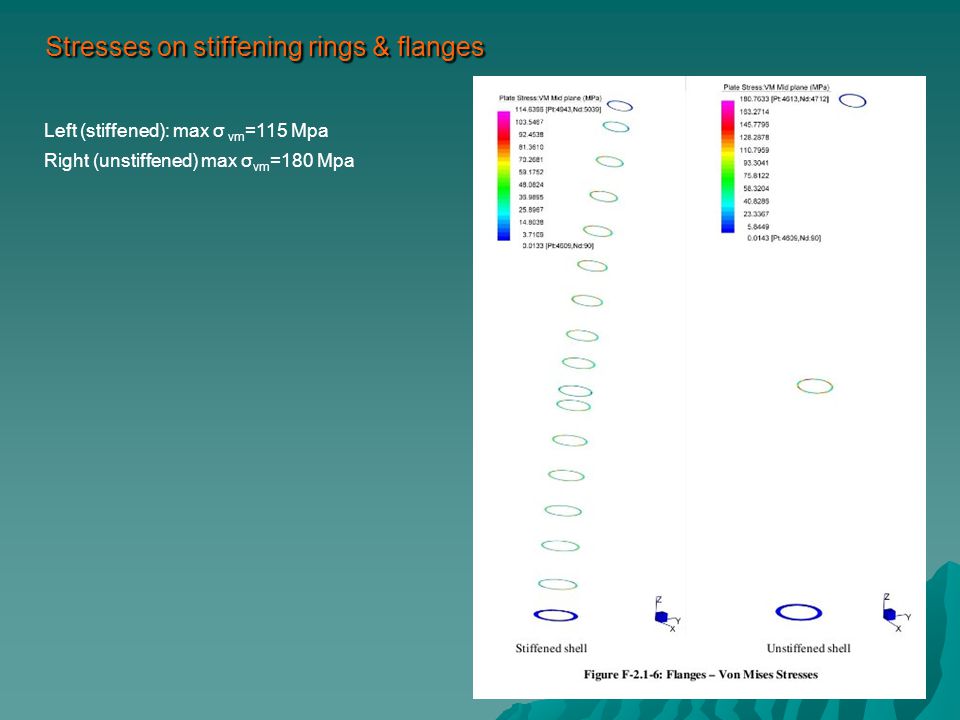Click legend value 5.8449
The width and height of the screenshot is (960, 720).
click(x=758, y=227)
